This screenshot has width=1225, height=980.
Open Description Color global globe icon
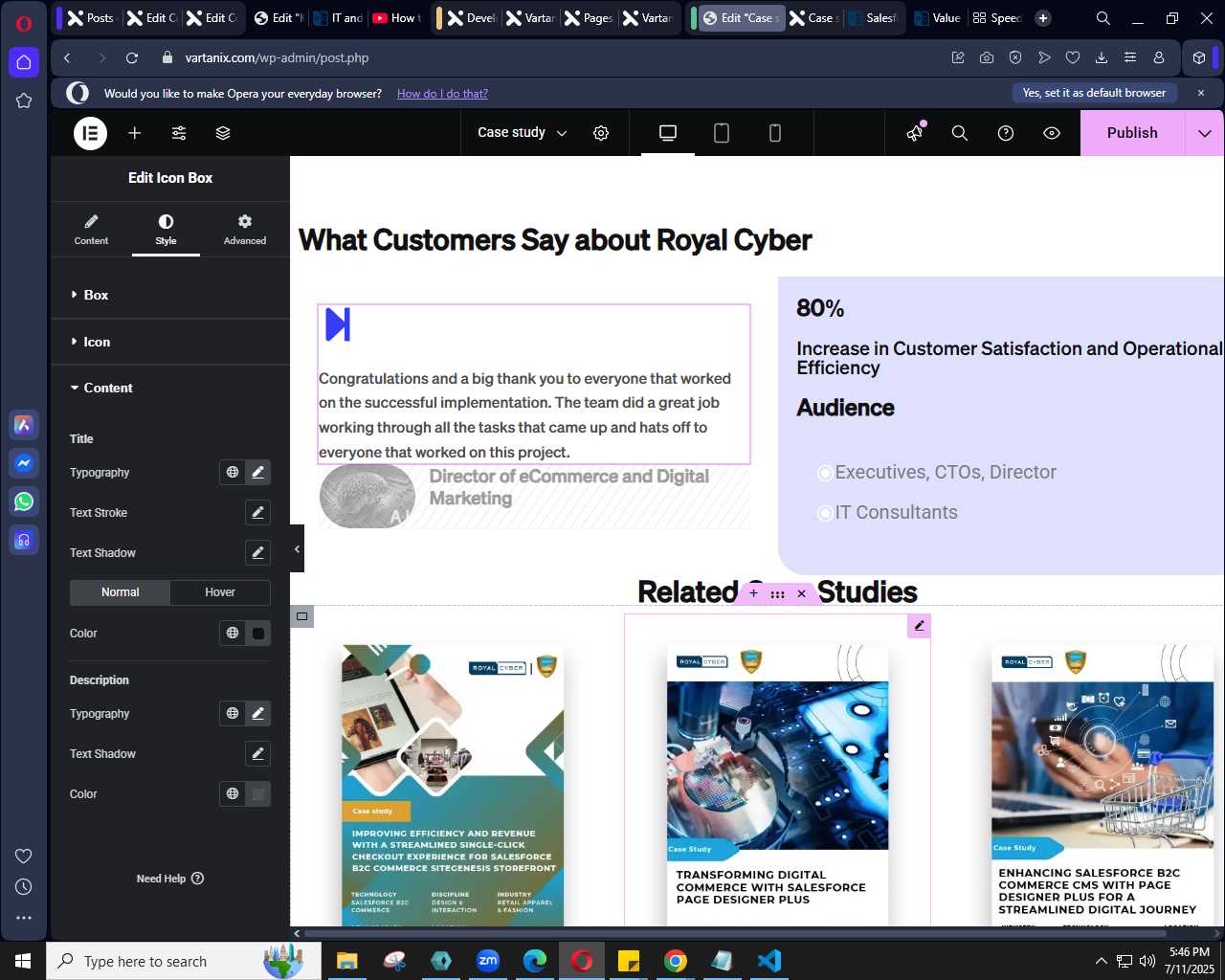coord(233,794)
